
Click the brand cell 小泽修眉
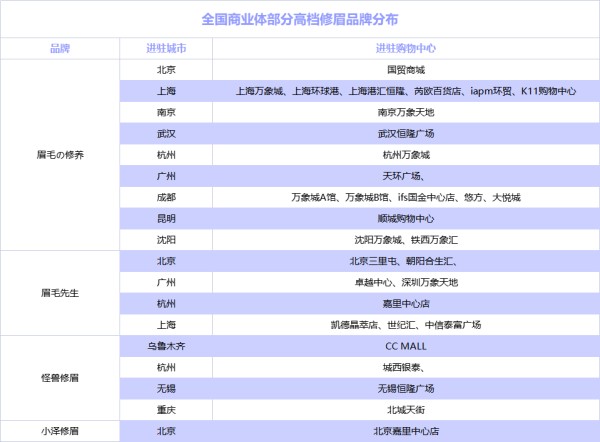tap(60, 431)
